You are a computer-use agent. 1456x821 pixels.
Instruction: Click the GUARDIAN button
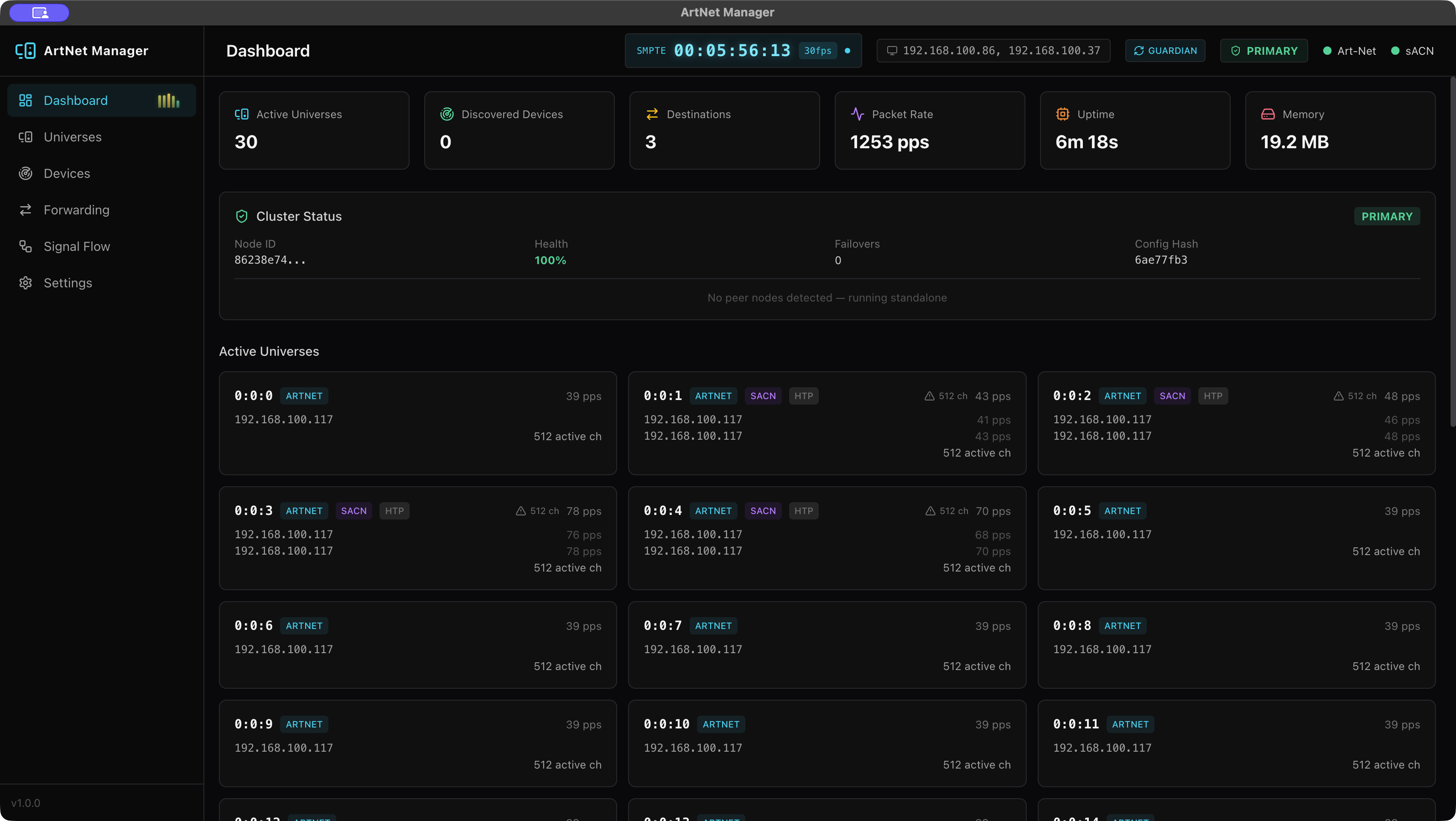click(1165, 51)
